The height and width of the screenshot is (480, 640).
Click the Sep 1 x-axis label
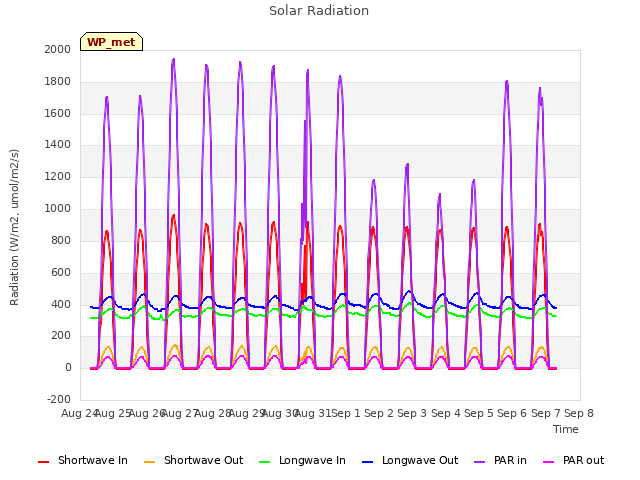(x=346, y=413)
